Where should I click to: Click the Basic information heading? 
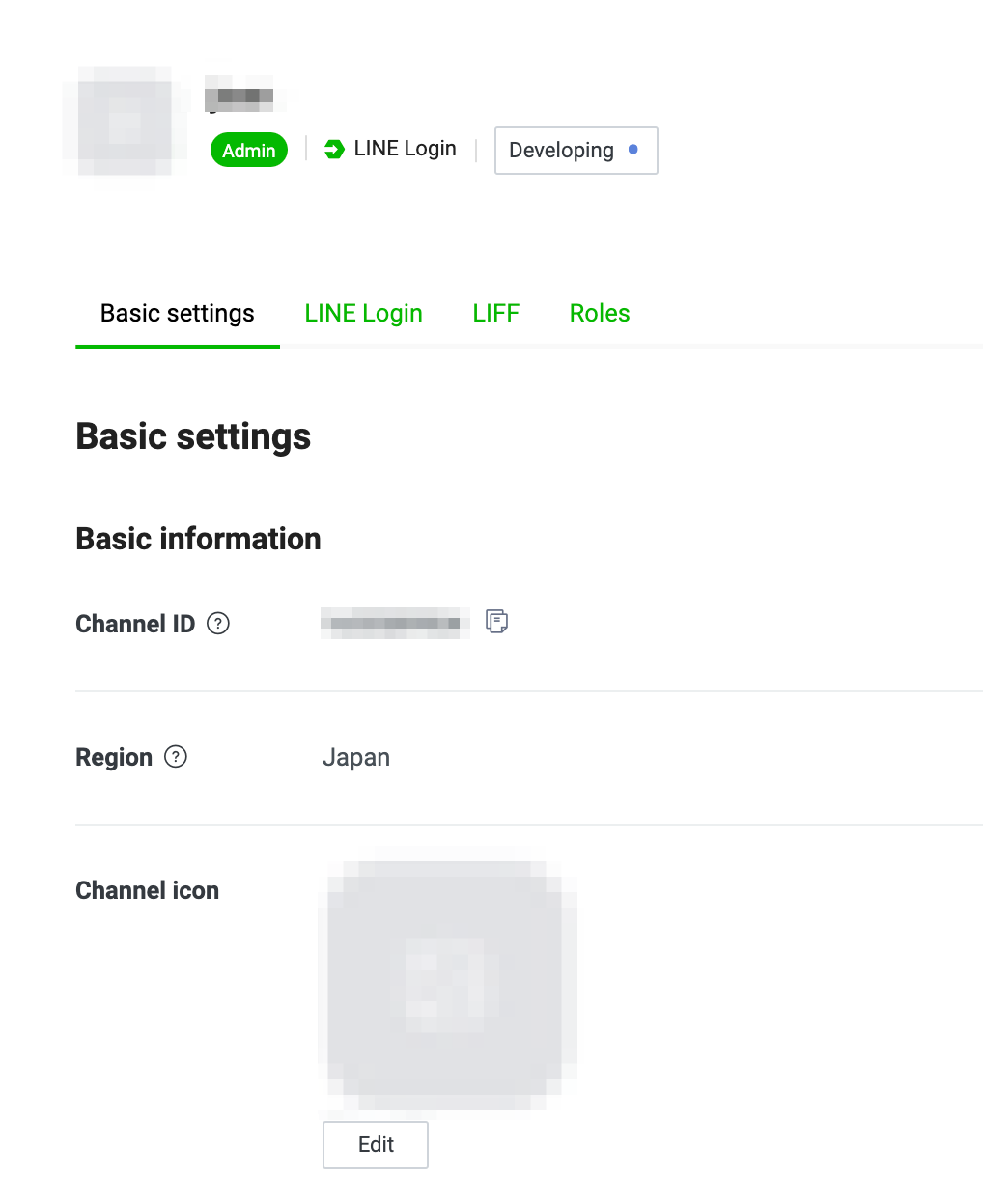[198, 539]
